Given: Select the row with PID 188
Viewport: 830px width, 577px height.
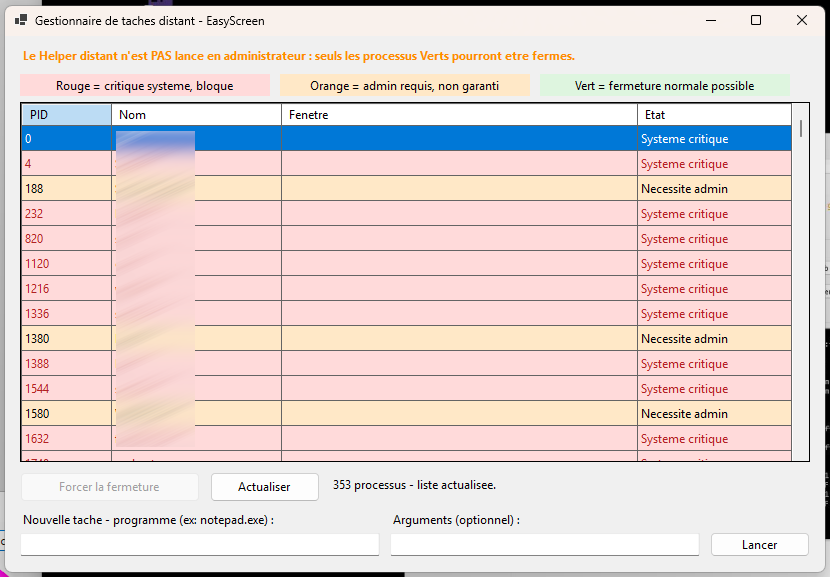Looking at the screenshot, I should point(407,188).
